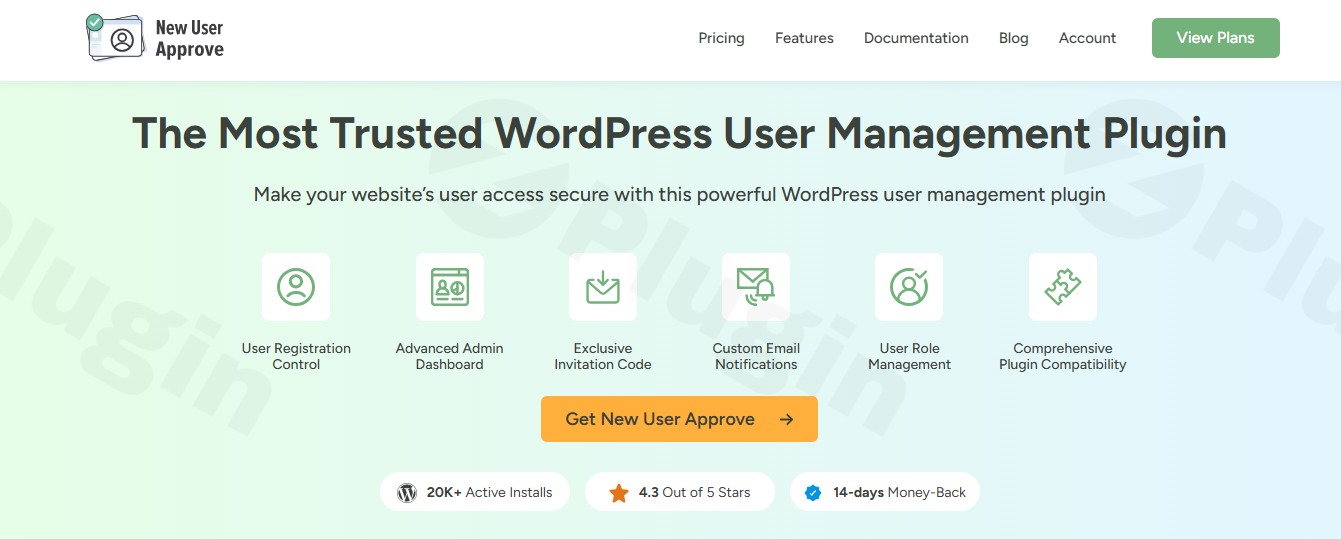Click the User Registration Control icon

pyautogui.click(x=296, y=287)
